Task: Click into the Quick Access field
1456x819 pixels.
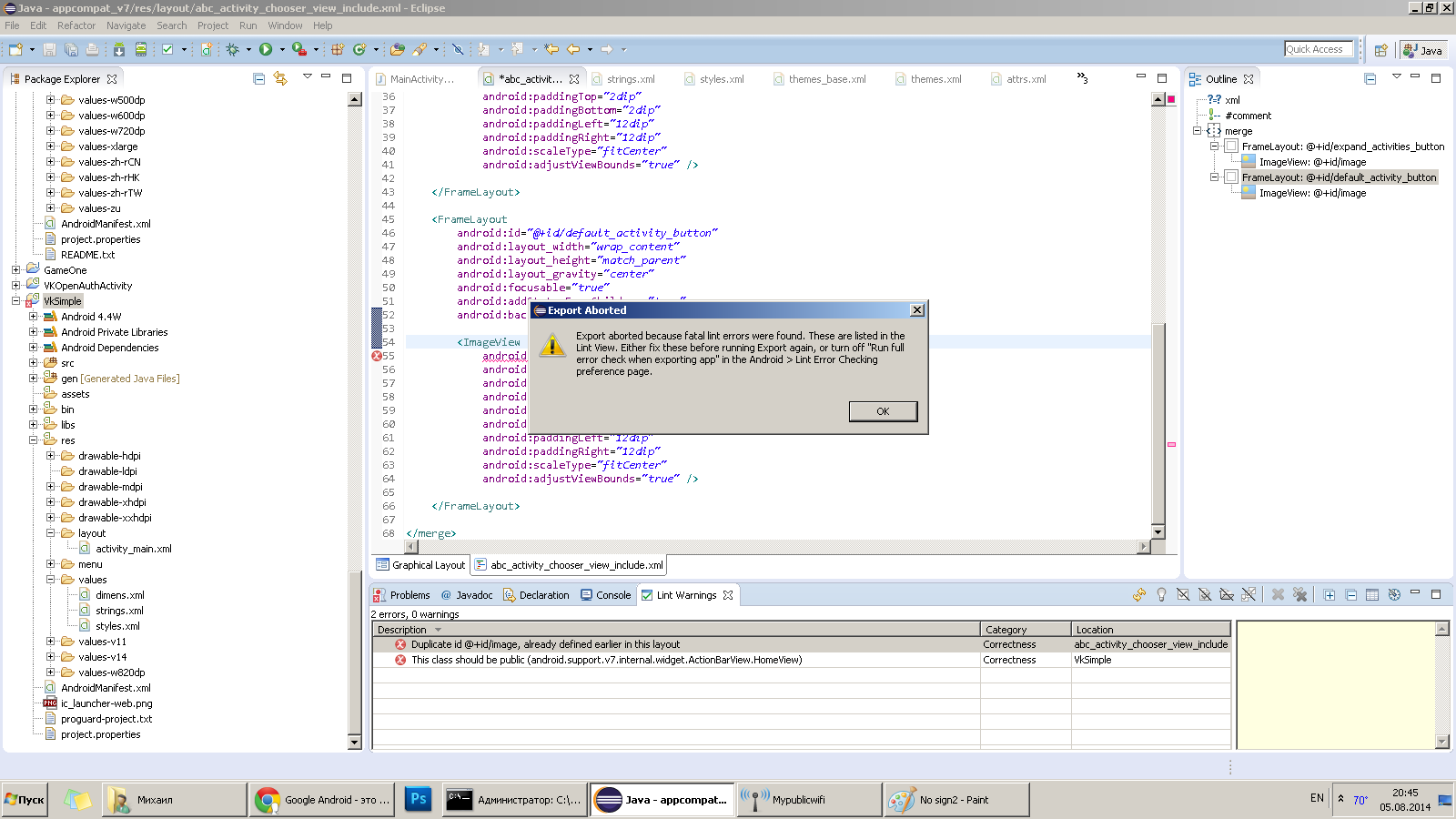Action: (x=1319, y=49)
